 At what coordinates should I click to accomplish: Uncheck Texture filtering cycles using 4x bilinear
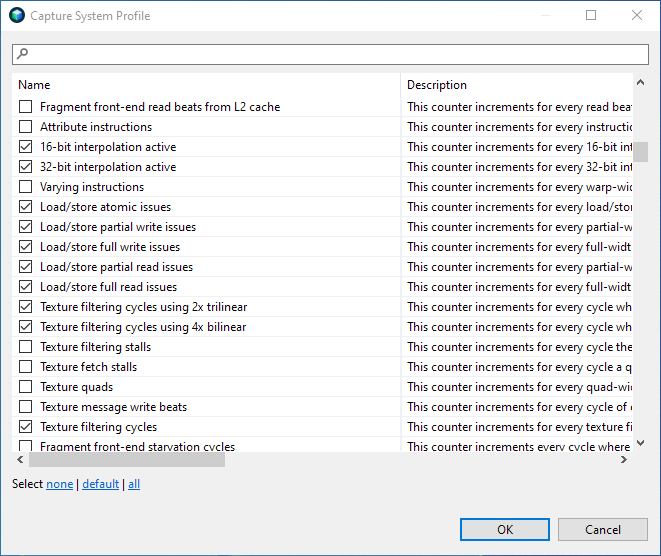26,327
